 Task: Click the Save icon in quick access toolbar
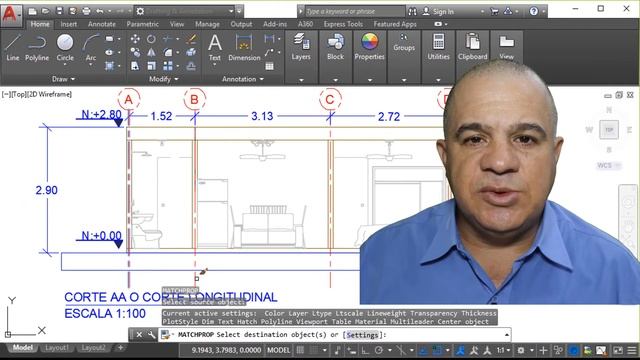(x=59, y=11)
